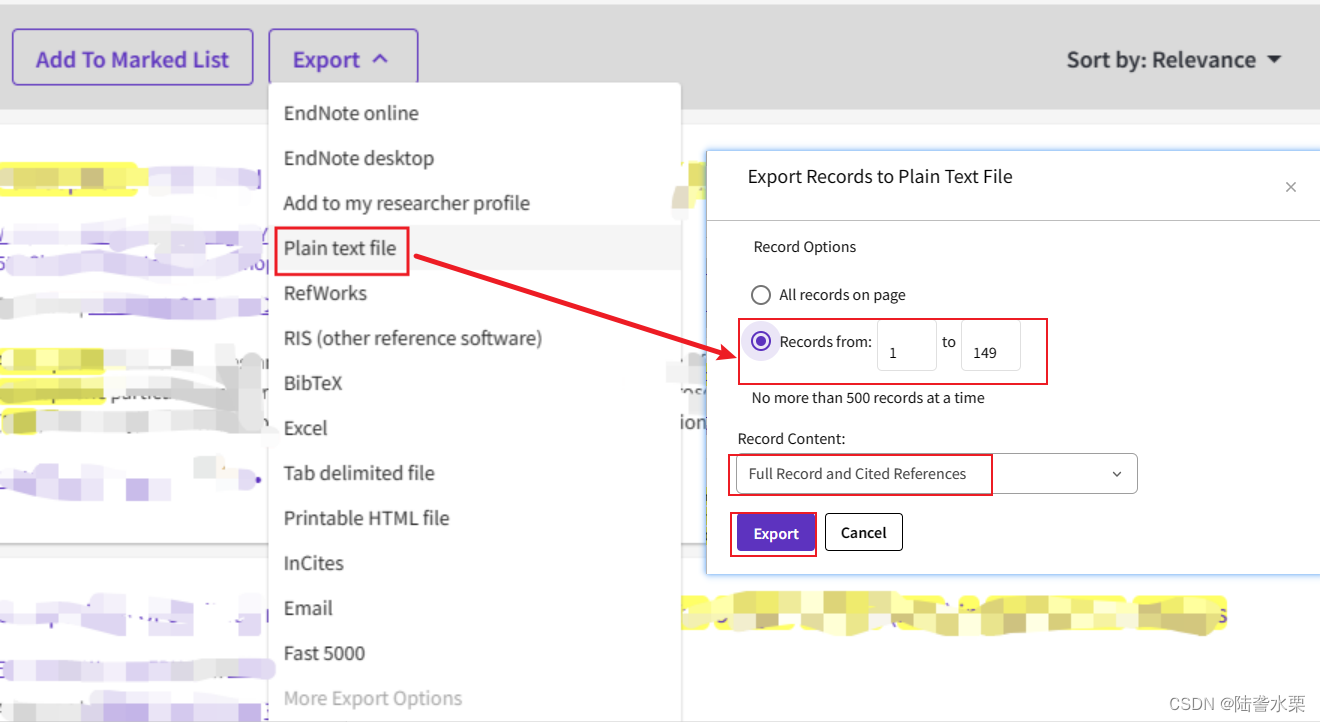Close the Export Records dialog

point(1291,187)
